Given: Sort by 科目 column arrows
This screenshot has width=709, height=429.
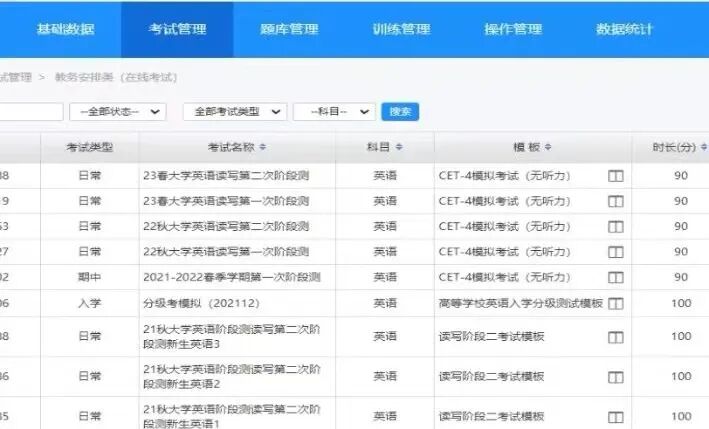Looking at the screenshot, I should point(399,147).
